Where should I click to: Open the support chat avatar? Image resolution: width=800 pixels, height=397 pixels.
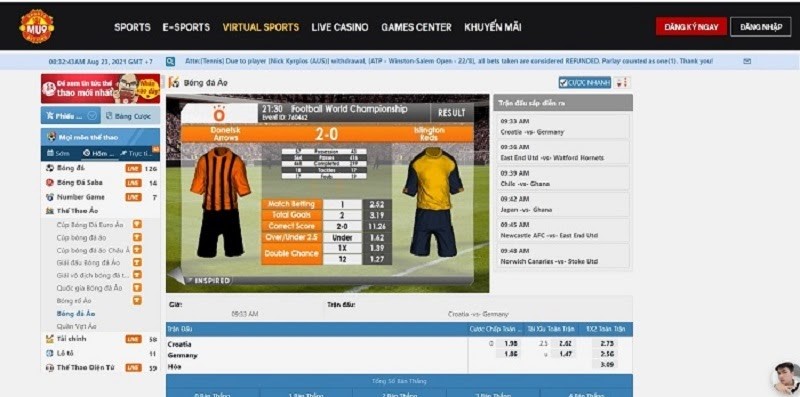tap(785, 378)
